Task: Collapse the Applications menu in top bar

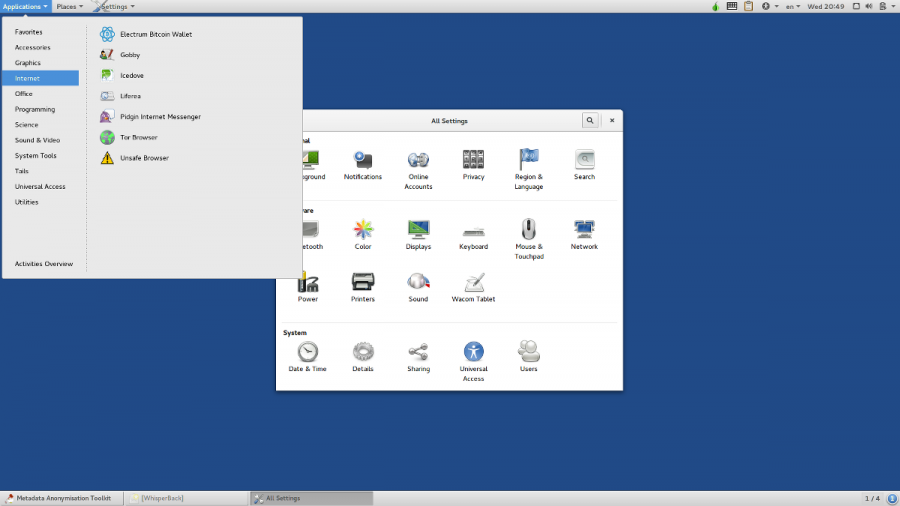Action: coord(25,6)
